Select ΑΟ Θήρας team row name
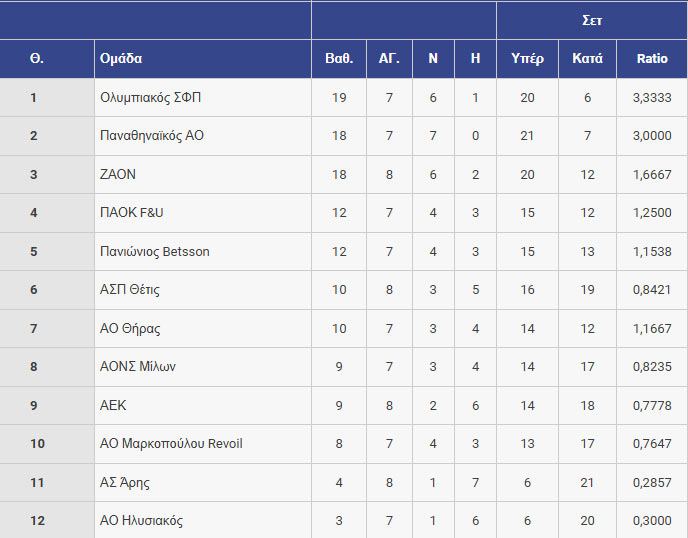 130,329
